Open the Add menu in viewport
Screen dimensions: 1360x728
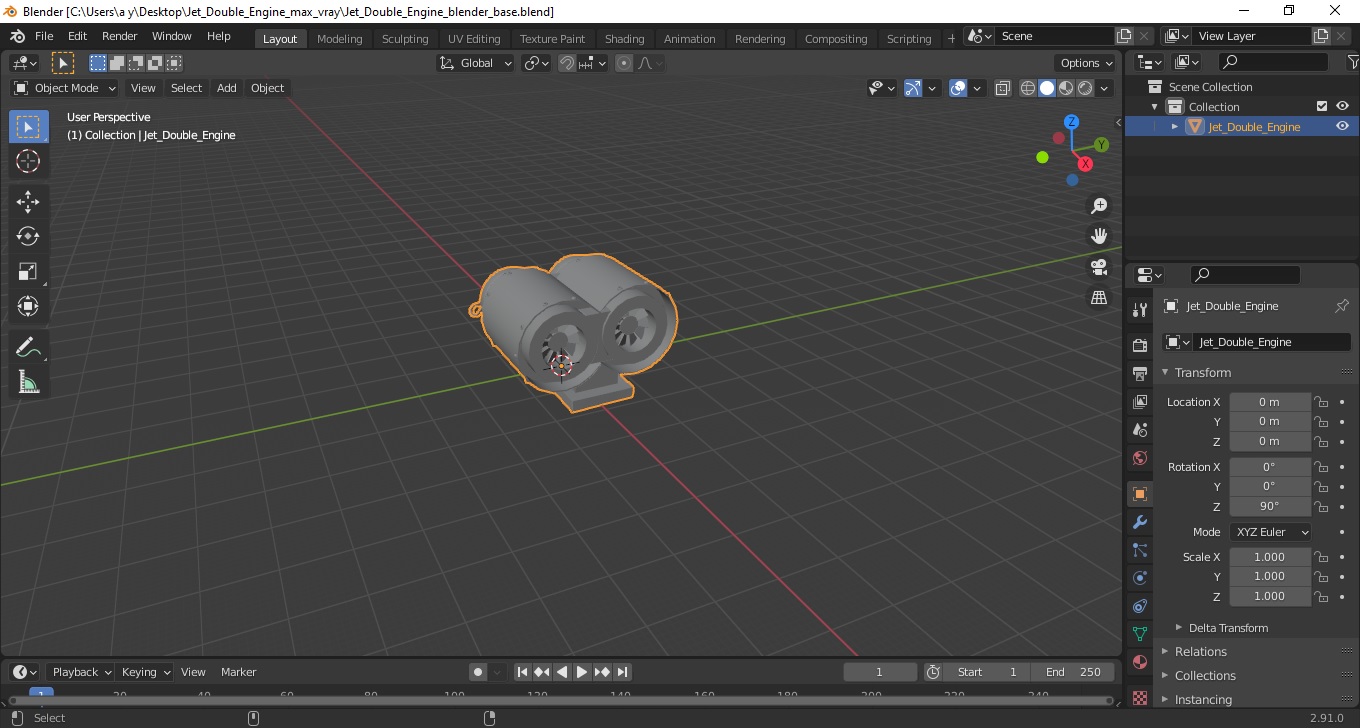tap(227, 88)
